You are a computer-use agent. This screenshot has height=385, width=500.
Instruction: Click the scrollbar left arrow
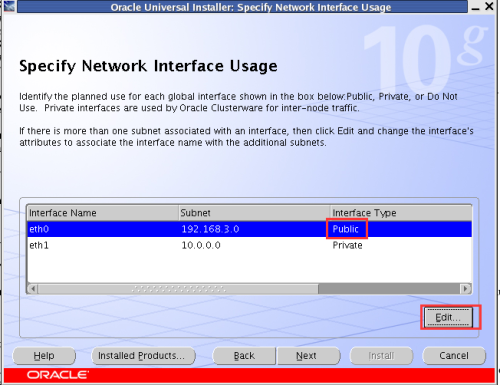pyautogui.click(x=33, y=288)
